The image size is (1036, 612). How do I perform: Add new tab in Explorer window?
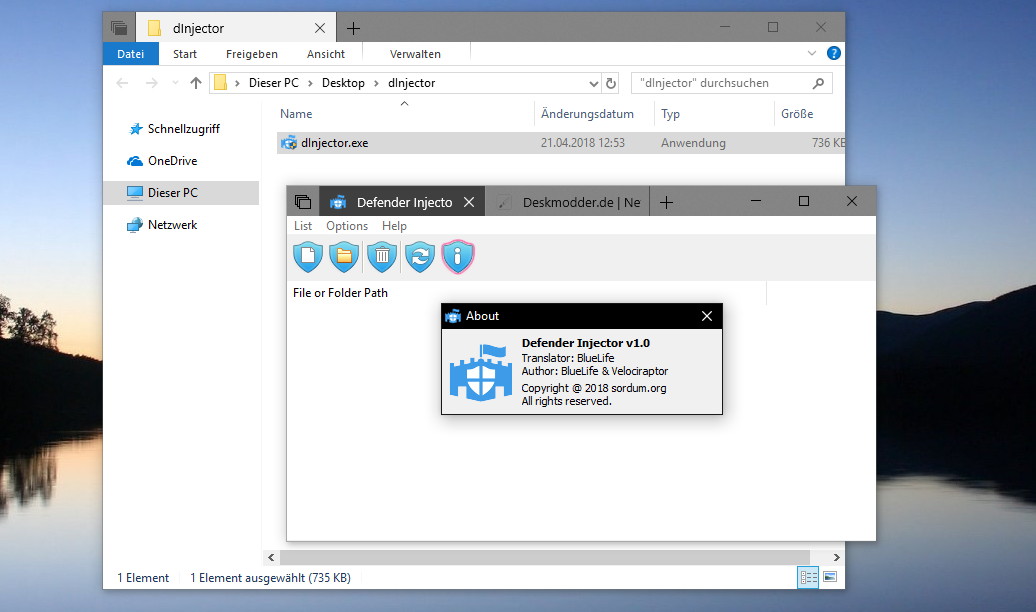353,28
